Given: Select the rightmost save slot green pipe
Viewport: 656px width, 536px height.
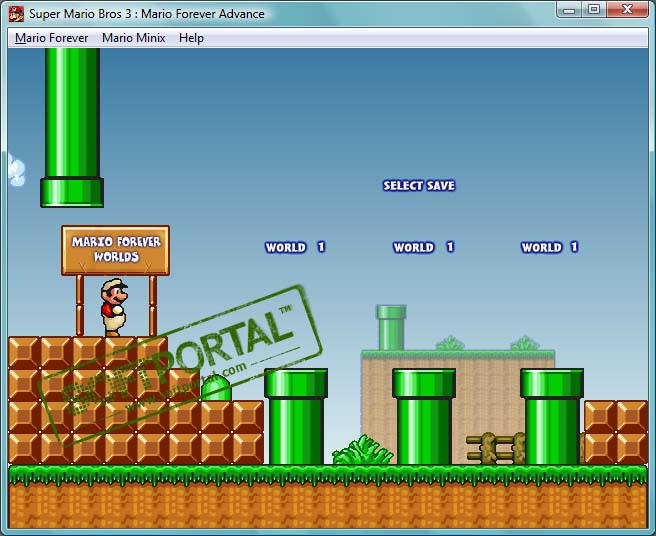Looking at the screenshot, I should click(x=552, y=416).
